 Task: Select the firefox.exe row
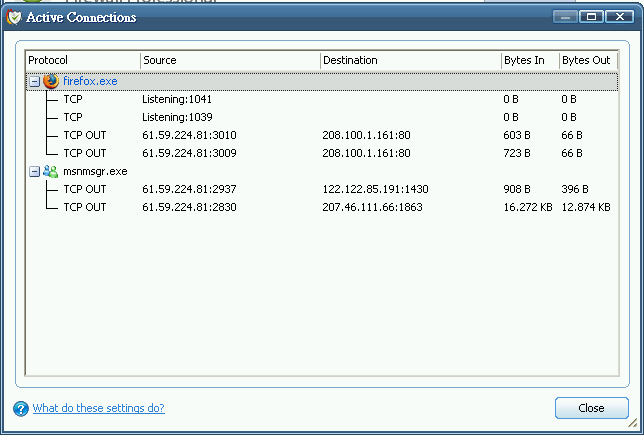pos(322,81)
